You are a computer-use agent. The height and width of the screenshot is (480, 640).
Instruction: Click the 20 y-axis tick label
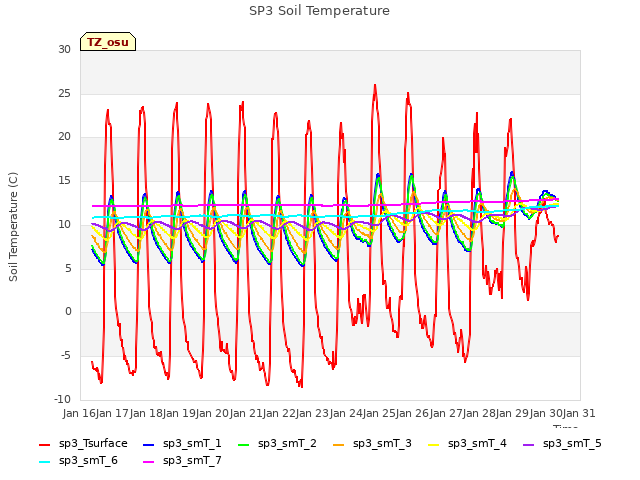coord(64,137)
